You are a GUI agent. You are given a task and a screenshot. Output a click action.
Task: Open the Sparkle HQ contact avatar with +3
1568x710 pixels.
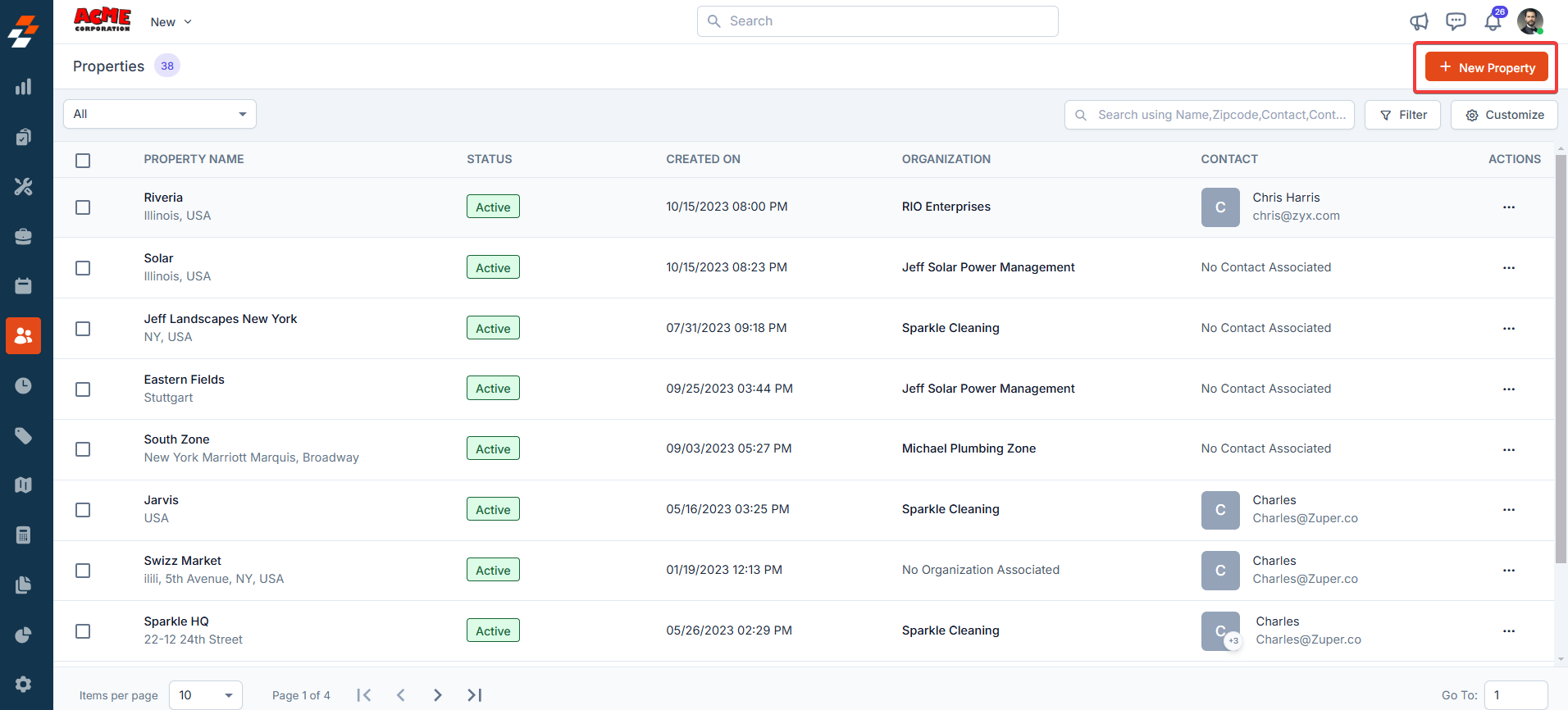(x=1221, y=631)
